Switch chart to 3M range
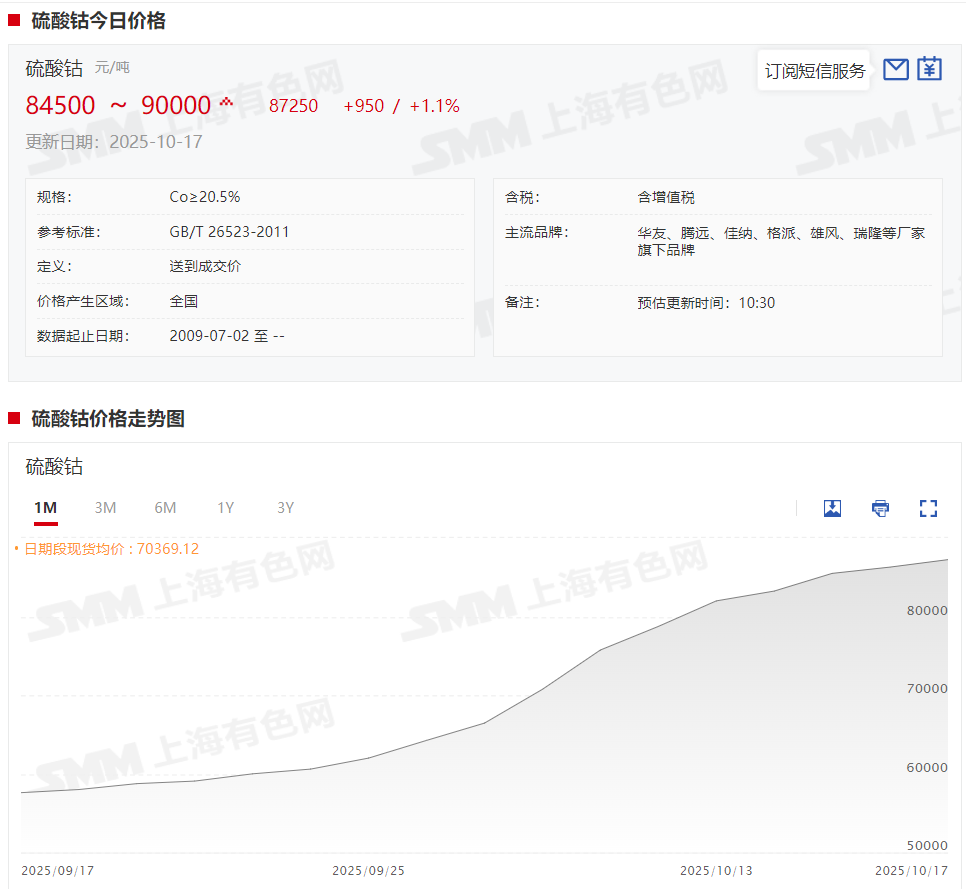Image resolution: width=966 pixels, height=889 pixels. click(x=105, y=508)
